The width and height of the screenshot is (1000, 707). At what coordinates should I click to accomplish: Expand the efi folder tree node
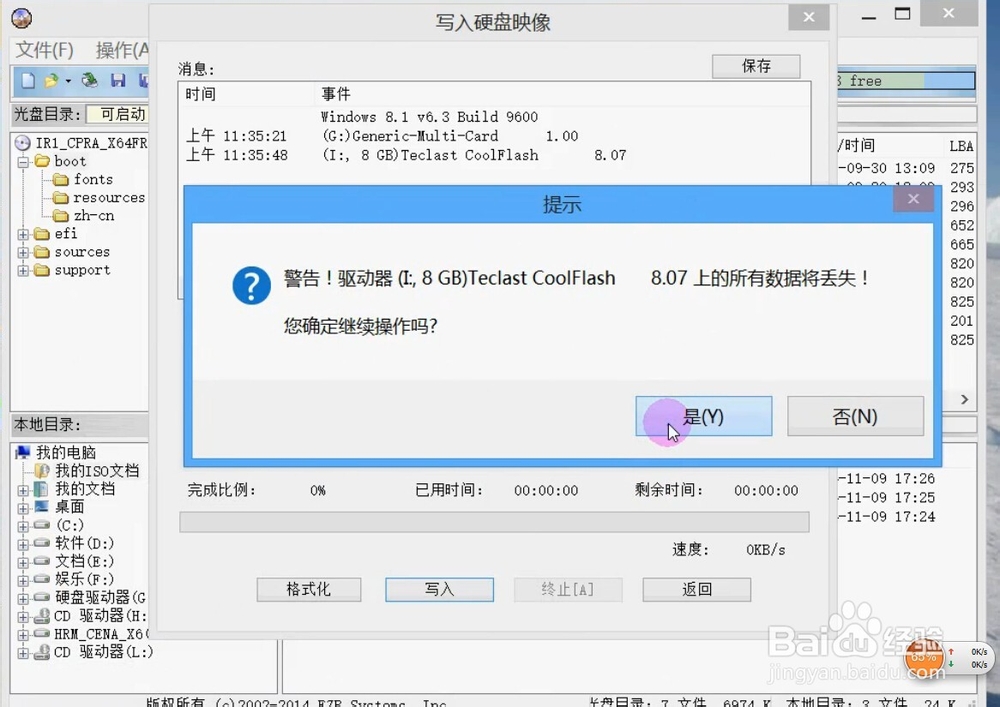click(x=24, y=235)
